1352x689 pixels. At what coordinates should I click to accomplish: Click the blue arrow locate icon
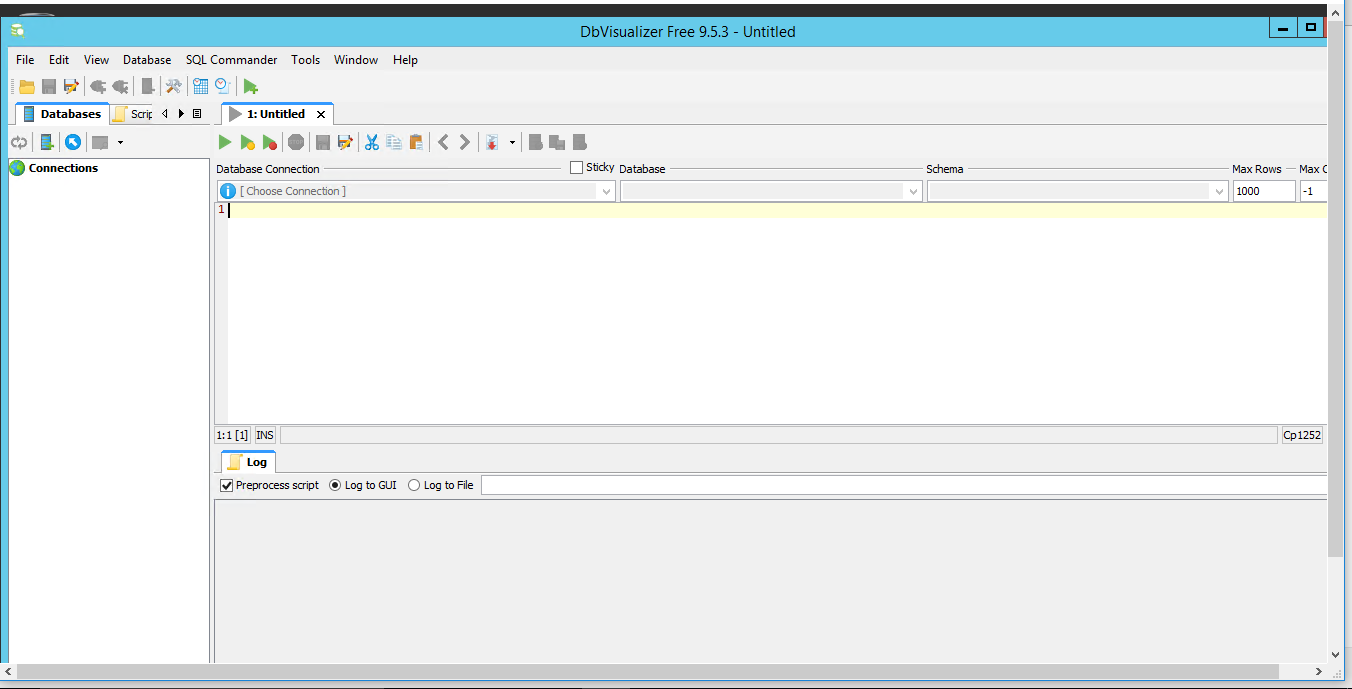click(73, 143)
